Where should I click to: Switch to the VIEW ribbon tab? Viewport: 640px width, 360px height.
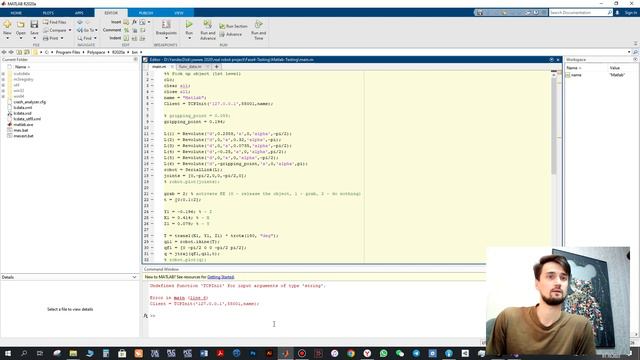179,13
